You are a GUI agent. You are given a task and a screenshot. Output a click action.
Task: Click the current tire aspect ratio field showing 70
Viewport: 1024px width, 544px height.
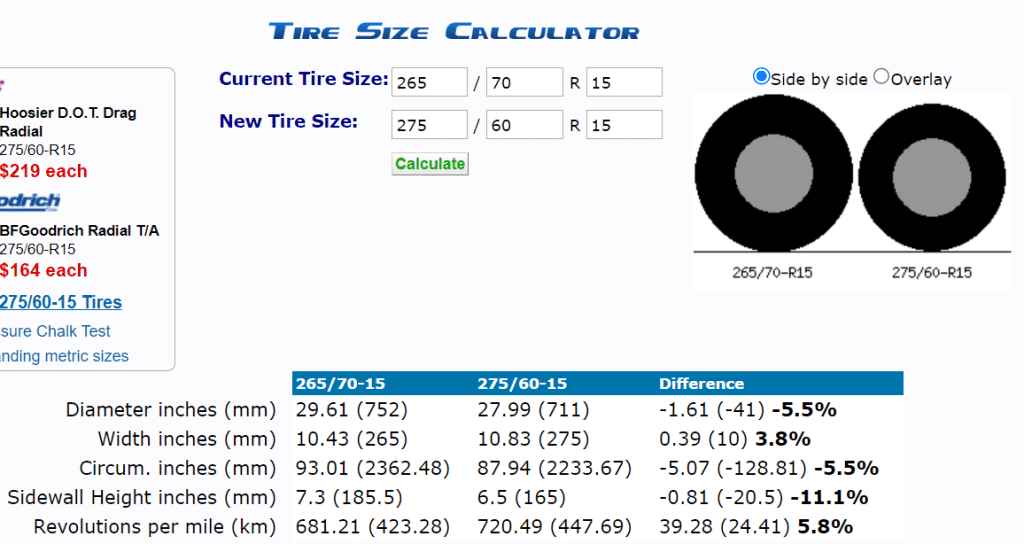coord(525,83)
